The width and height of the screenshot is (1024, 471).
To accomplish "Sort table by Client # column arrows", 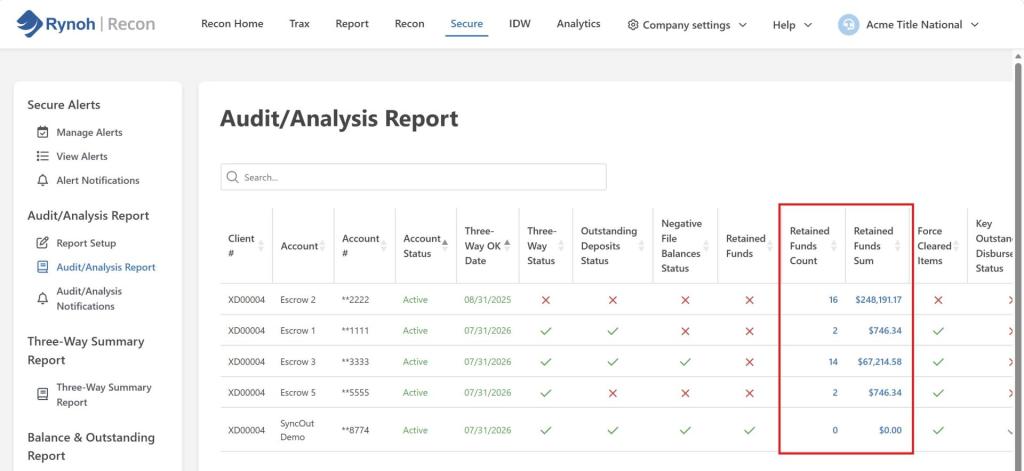I will click(x=261, y=246).
